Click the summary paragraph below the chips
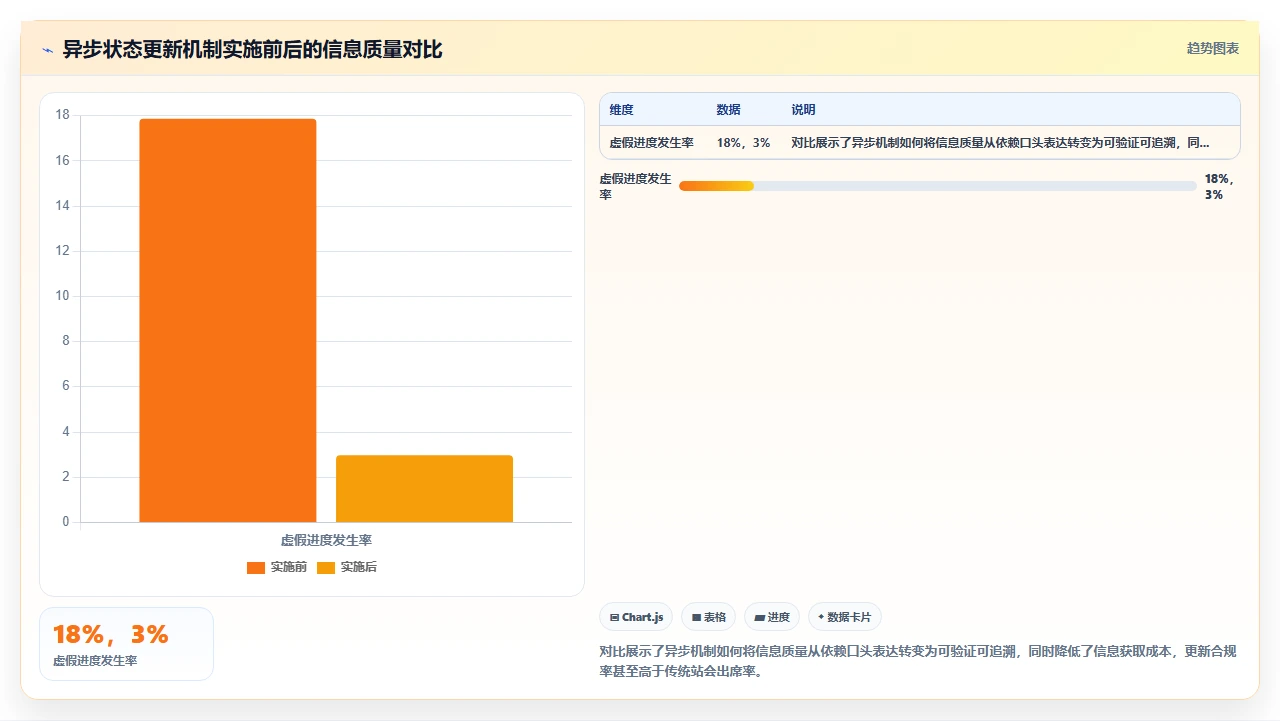 tap(918, 661)
